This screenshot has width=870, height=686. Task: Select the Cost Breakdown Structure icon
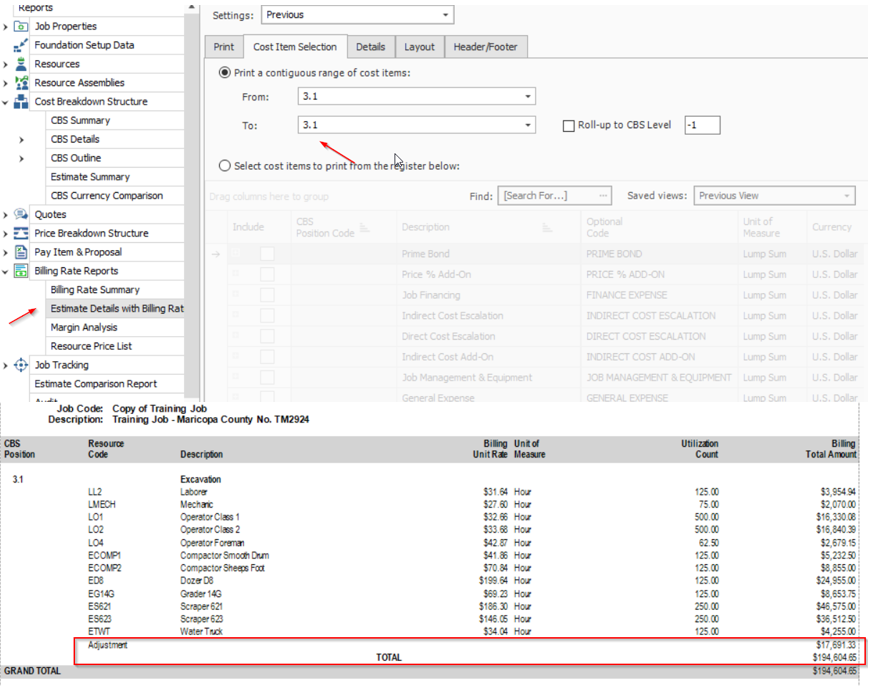coord(21,101)
